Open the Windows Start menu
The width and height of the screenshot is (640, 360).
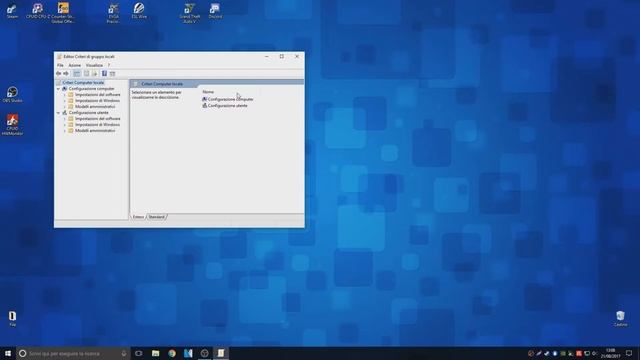[x=8, y=353]
